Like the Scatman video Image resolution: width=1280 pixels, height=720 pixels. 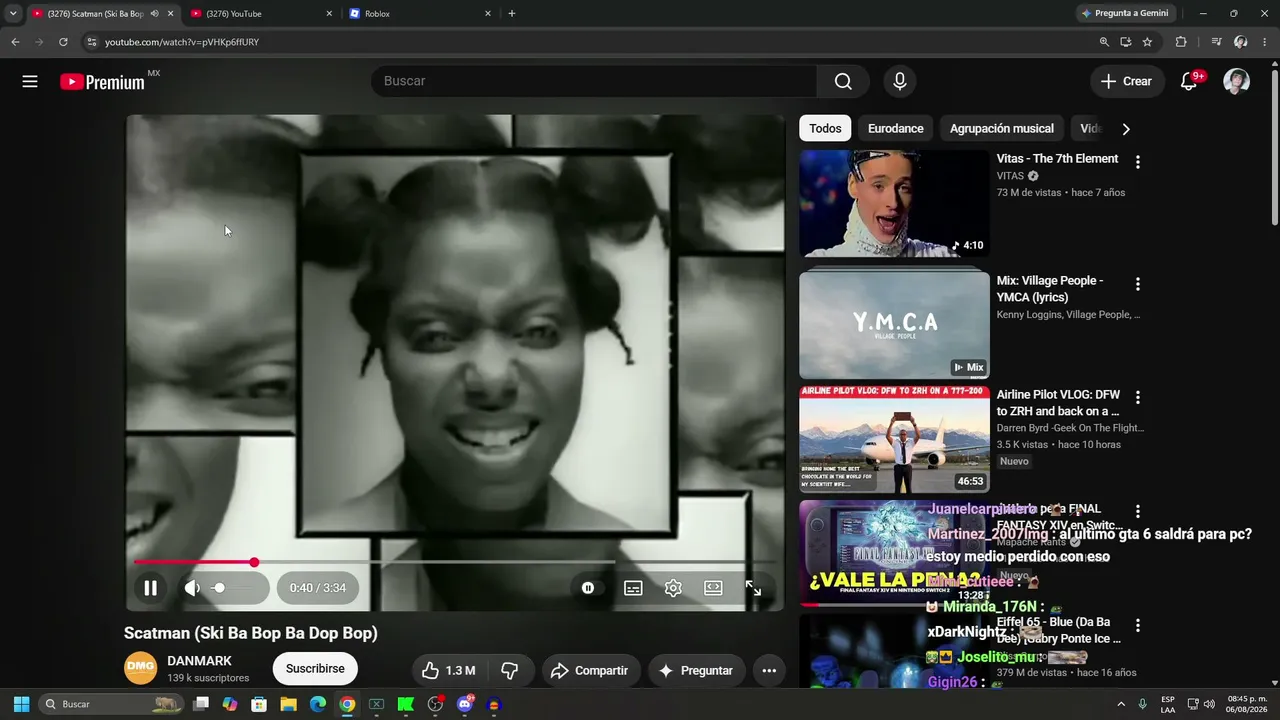[448, 670]
